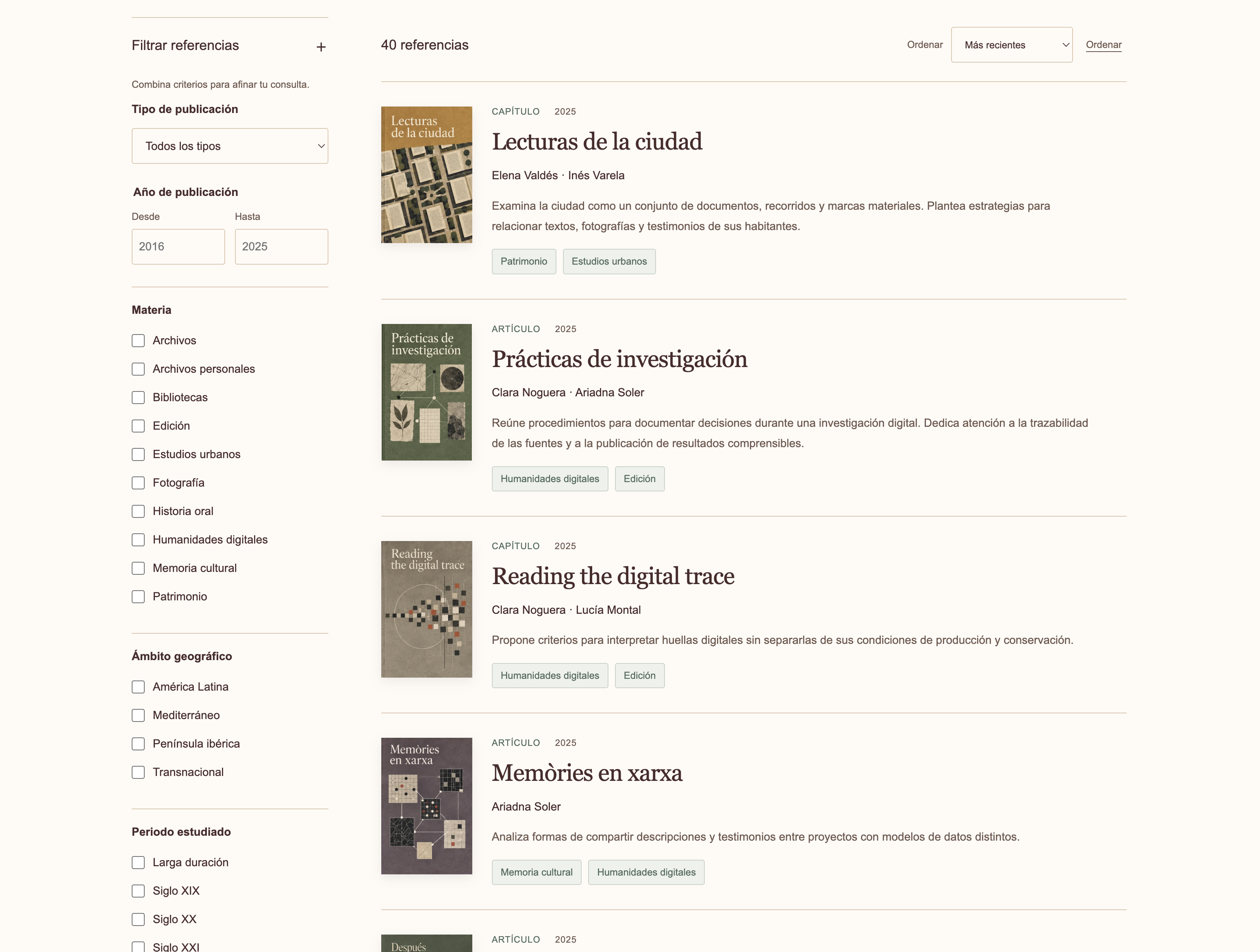Open the Todos los tipos dropdown
This screenshot has width=1260, height=952.
click(230, 146)
